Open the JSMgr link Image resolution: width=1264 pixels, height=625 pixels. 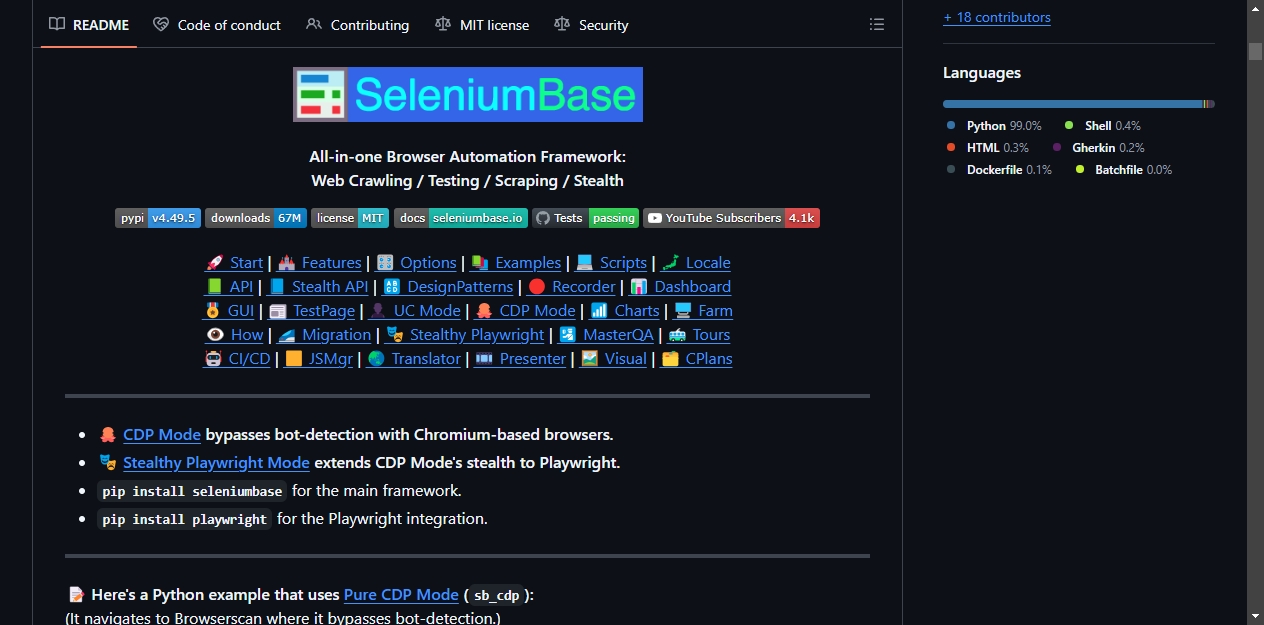pos(319,359)
